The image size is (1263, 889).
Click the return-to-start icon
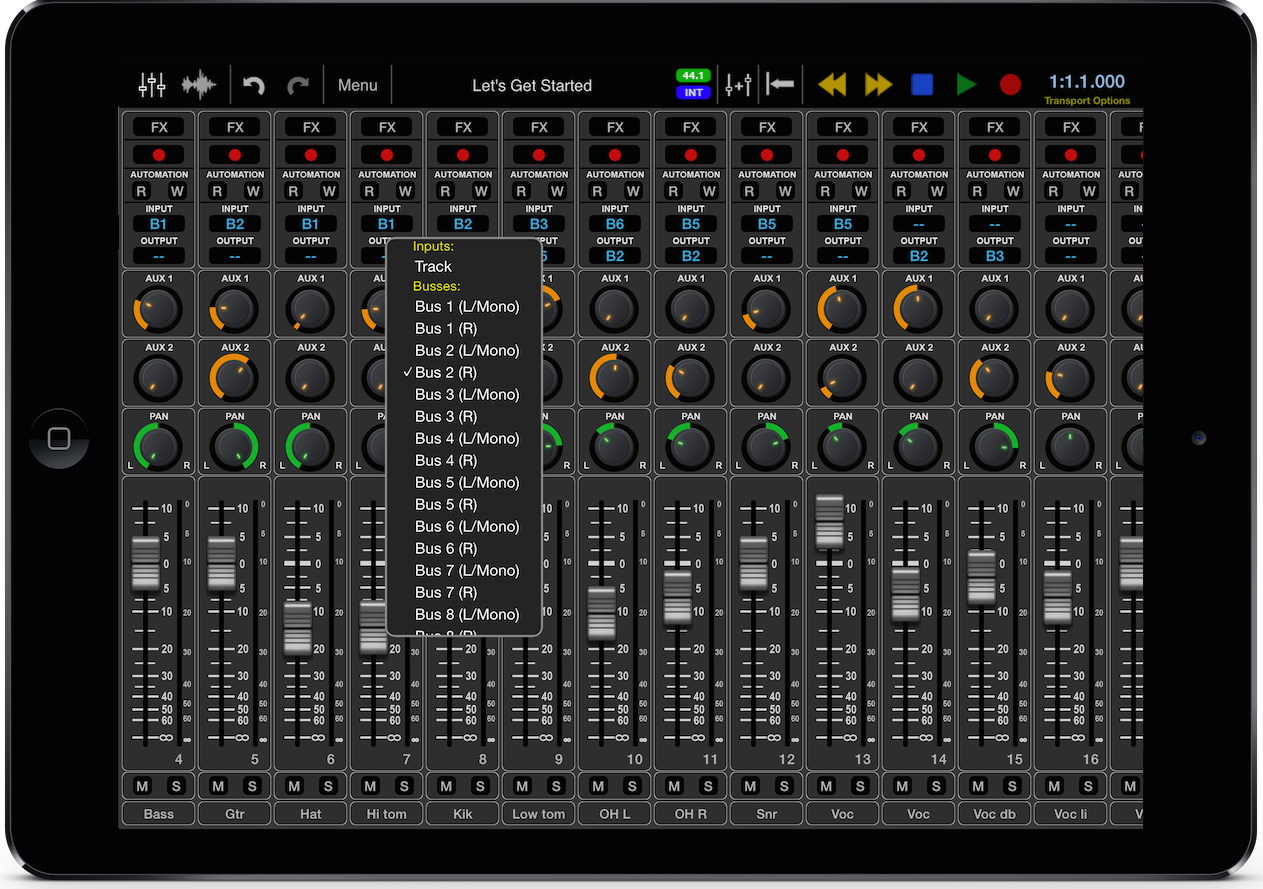[x=780, y=85]
